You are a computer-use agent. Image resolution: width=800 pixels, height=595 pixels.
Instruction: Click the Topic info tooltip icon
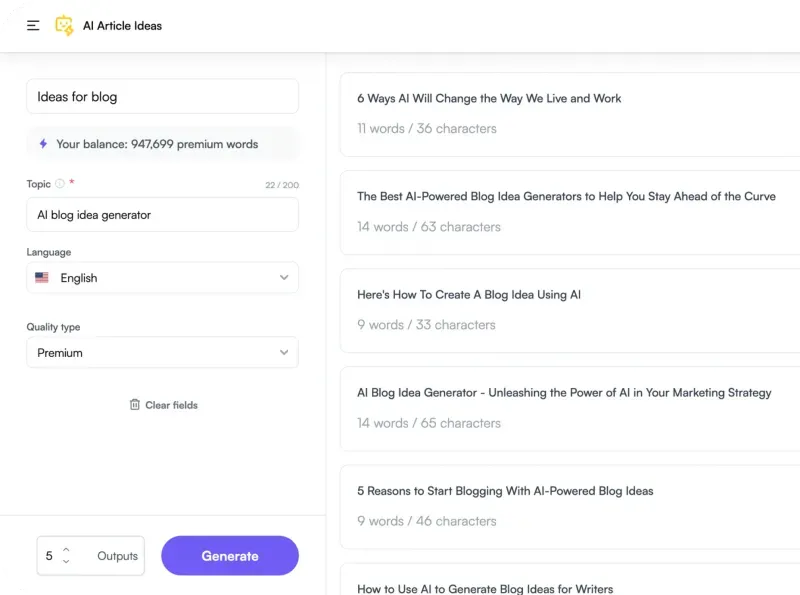[60, 184]
